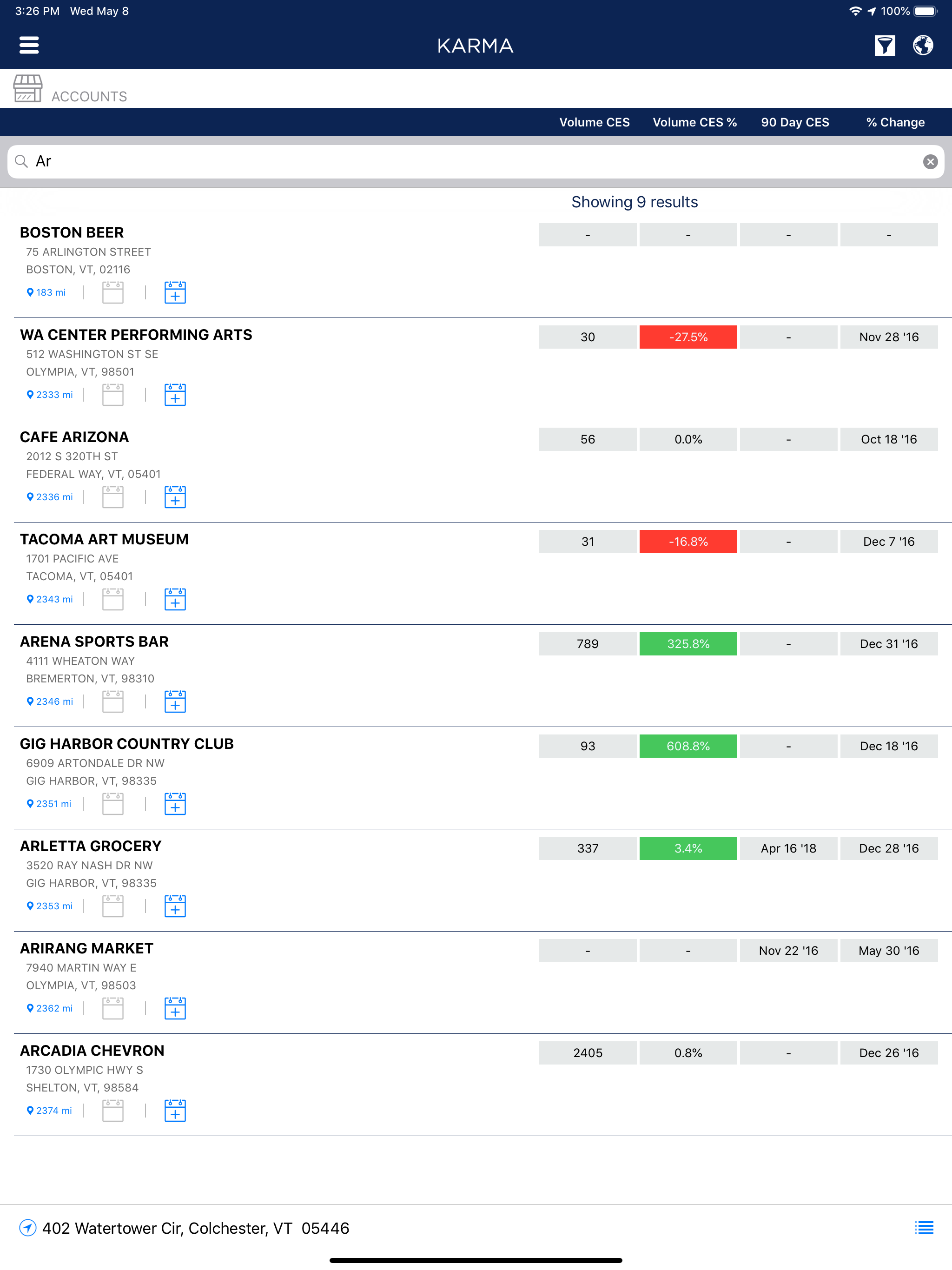
Task: Open the filter funnel icon
Action: point(884,45)
